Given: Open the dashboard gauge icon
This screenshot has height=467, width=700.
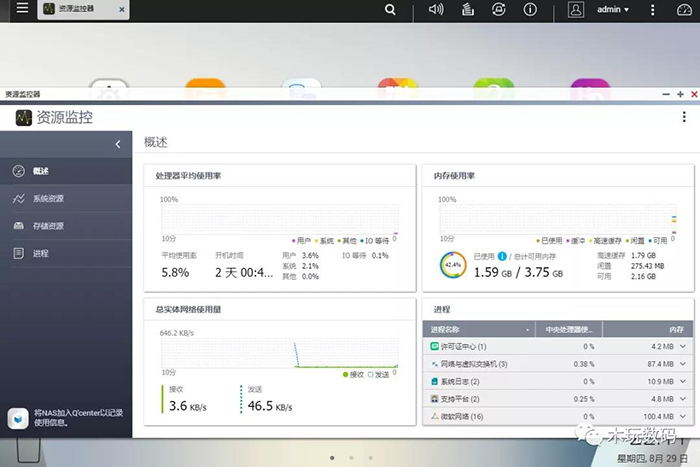Looking at the screenshot, I should [684, 10].
